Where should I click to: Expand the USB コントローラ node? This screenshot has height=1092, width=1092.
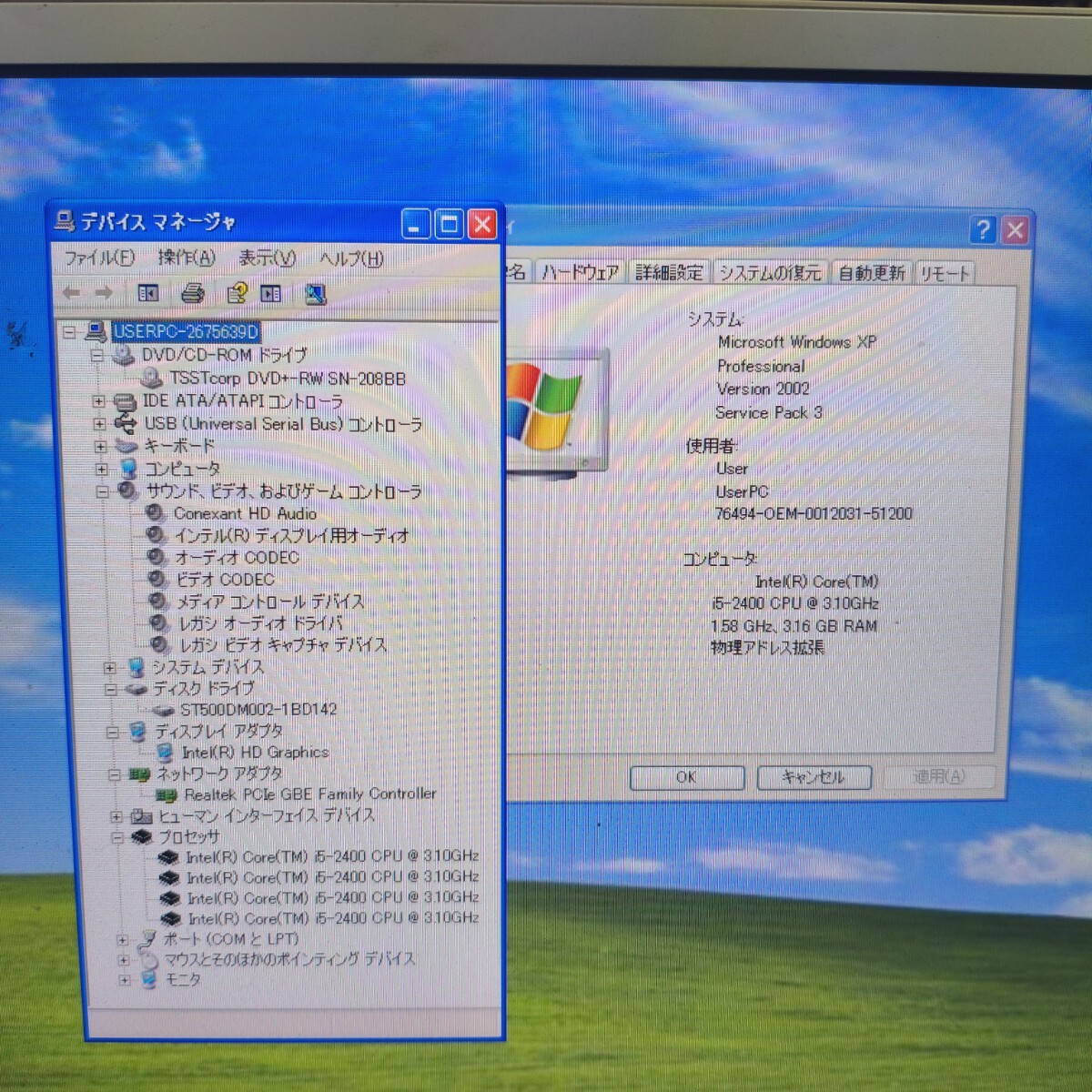pyautogui.click(x=99, y=424)
